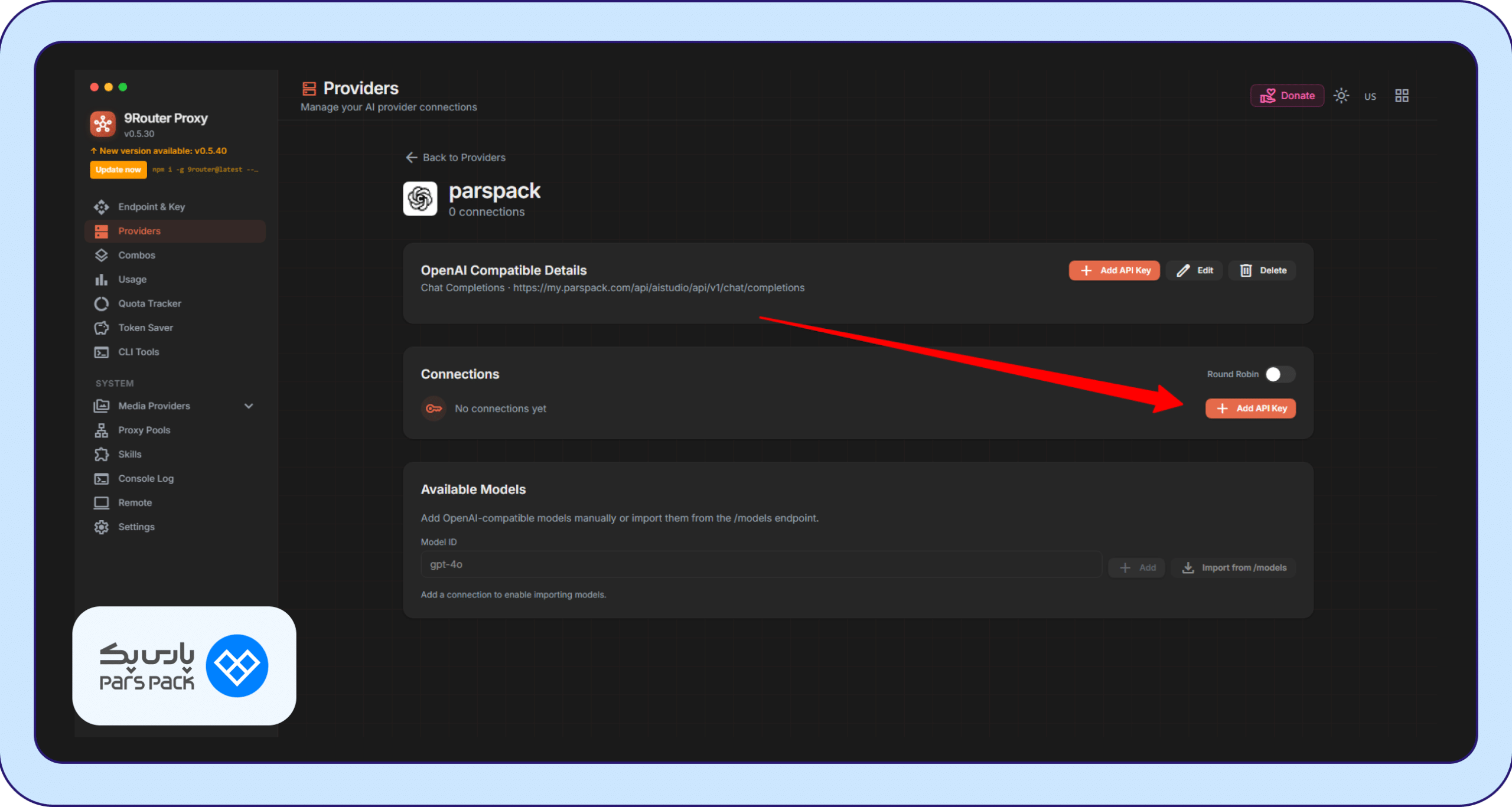Click the CLI Tools terminal icon

(x=102, y=352)
